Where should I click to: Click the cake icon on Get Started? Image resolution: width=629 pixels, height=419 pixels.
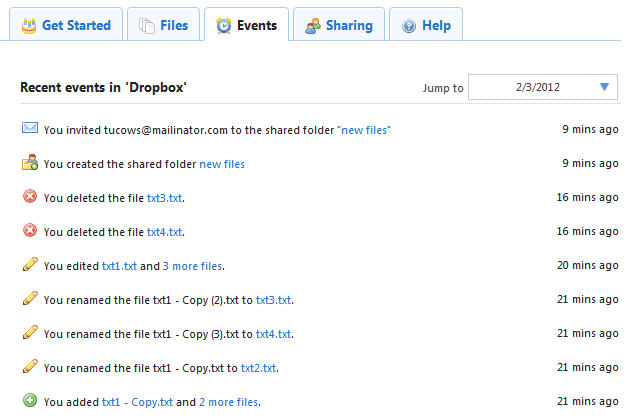click(x=29, y=26)
